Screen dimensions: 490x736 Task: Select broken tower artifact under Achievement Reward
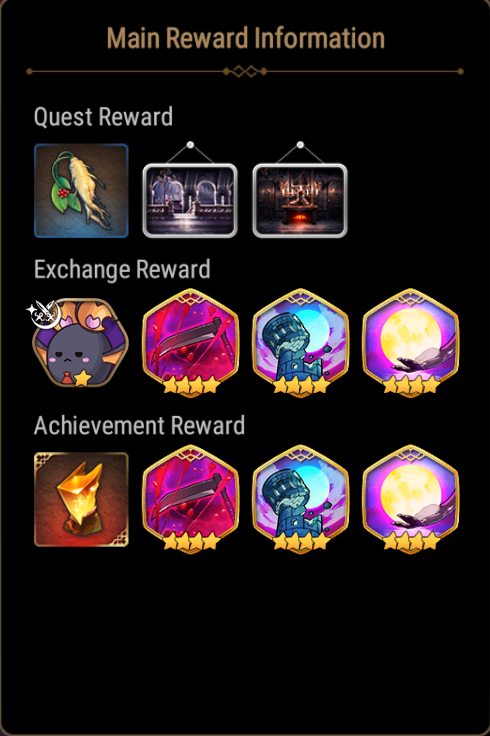300,499
